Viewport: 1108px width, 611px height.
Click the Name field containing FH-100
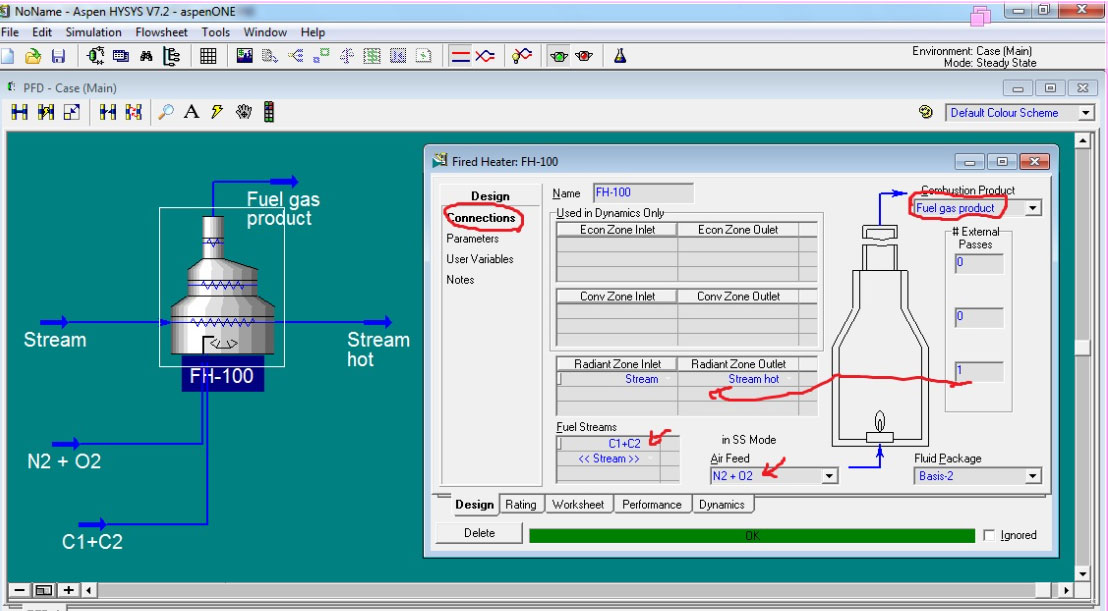click(642, 192)
